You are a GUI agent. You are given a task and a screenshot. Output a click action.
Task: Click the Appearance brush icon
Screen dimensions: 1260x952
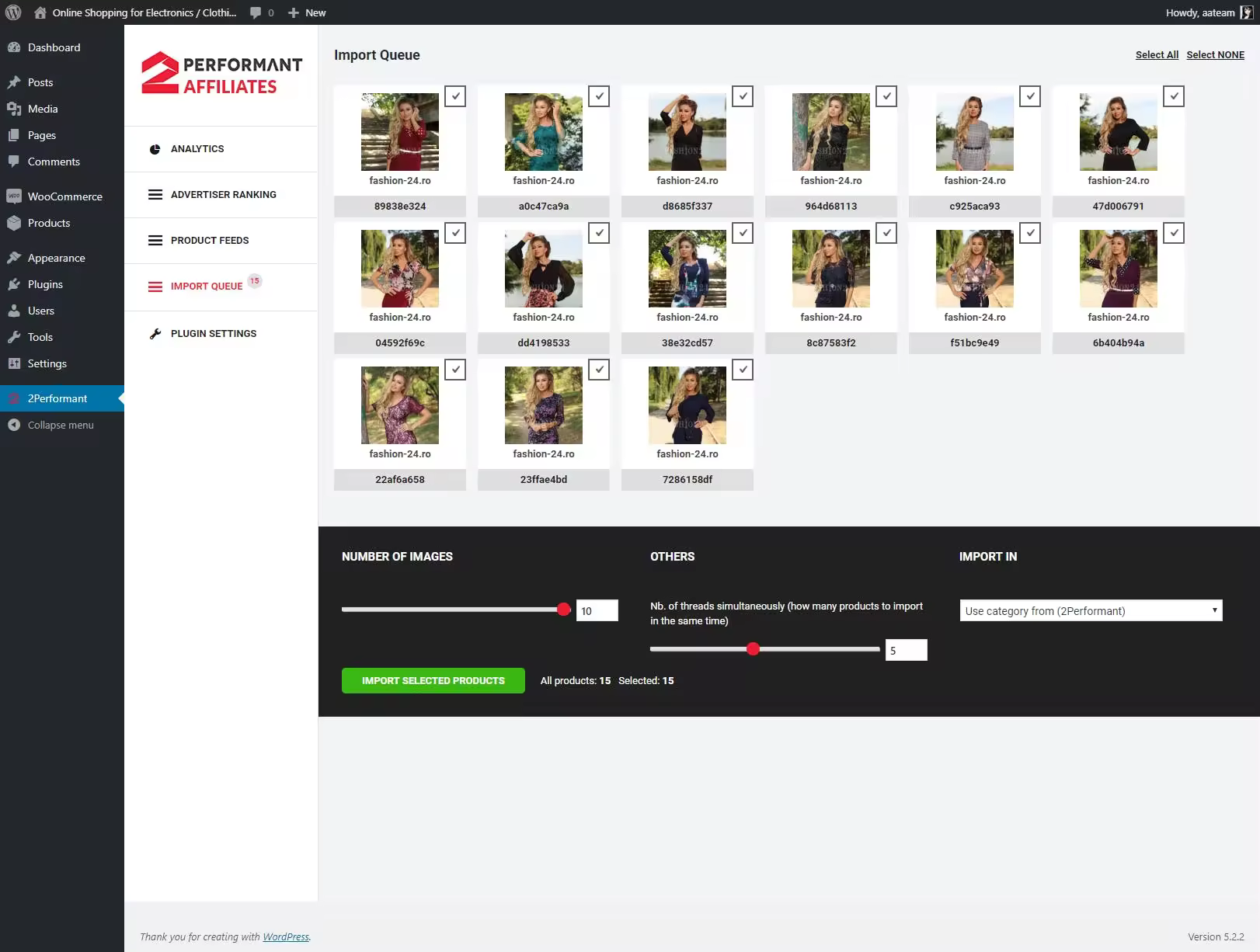[x=14, y=258]
